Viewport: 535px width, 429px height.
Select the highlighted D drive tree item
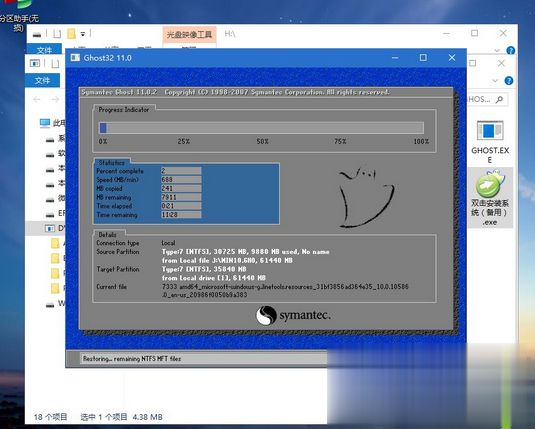pyautogui.click(x=46, y=228)
